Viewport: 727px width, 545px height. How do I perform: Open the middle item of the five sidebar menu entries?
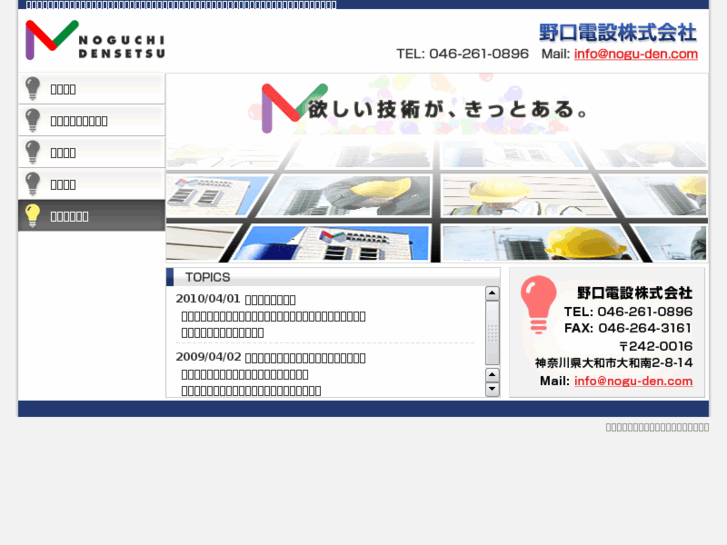(92, 153)
